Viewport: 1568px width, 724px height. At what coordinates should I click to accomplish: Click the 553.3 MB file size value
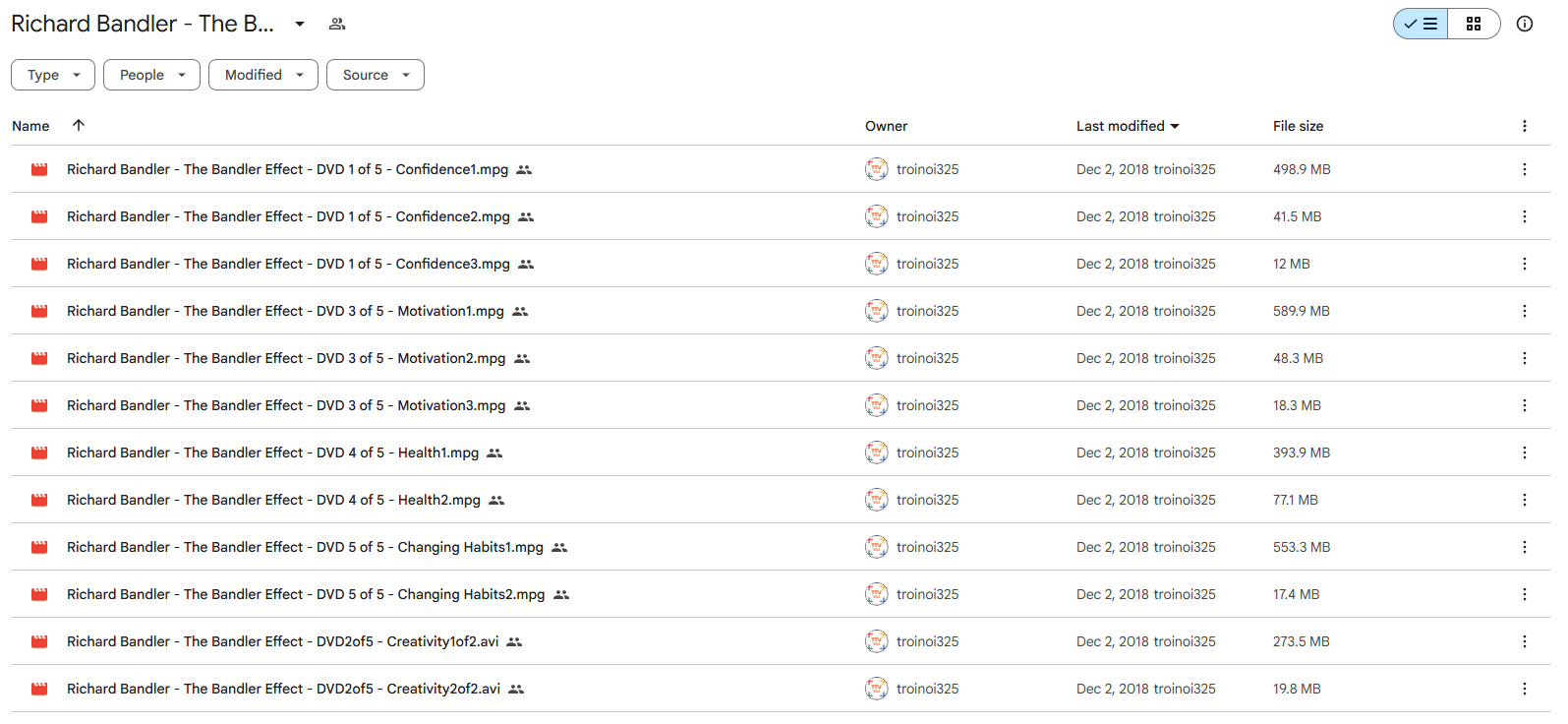(x=1302, y=547)
